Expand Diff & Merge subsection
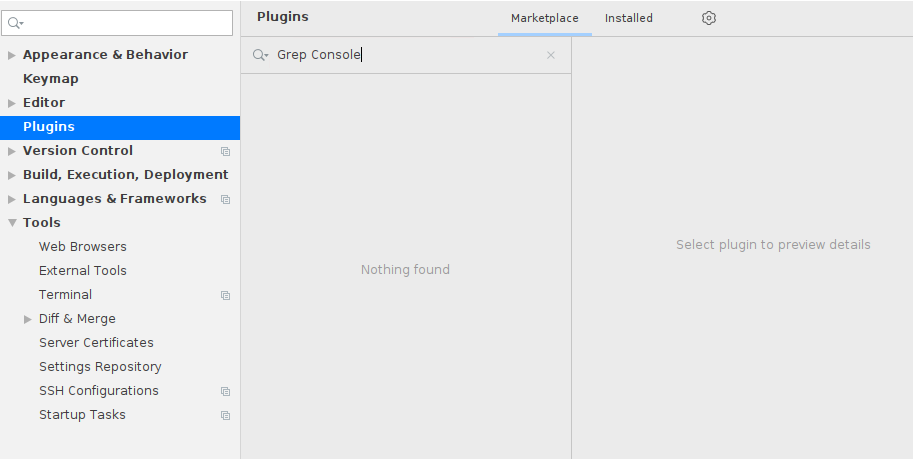 [x=27, y=319]
